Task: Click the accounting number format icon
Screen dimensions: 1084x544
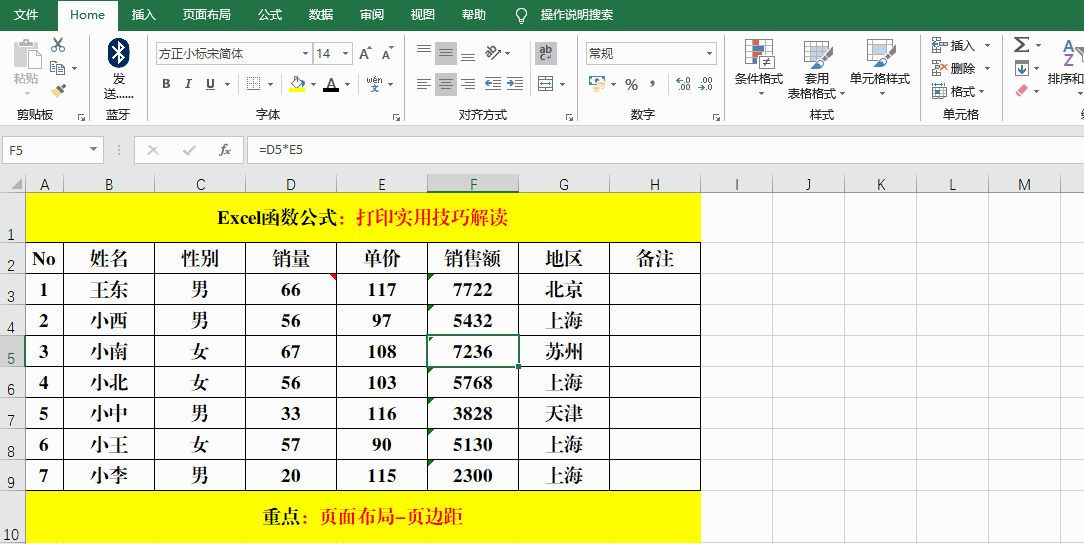Action: point(597,84)
